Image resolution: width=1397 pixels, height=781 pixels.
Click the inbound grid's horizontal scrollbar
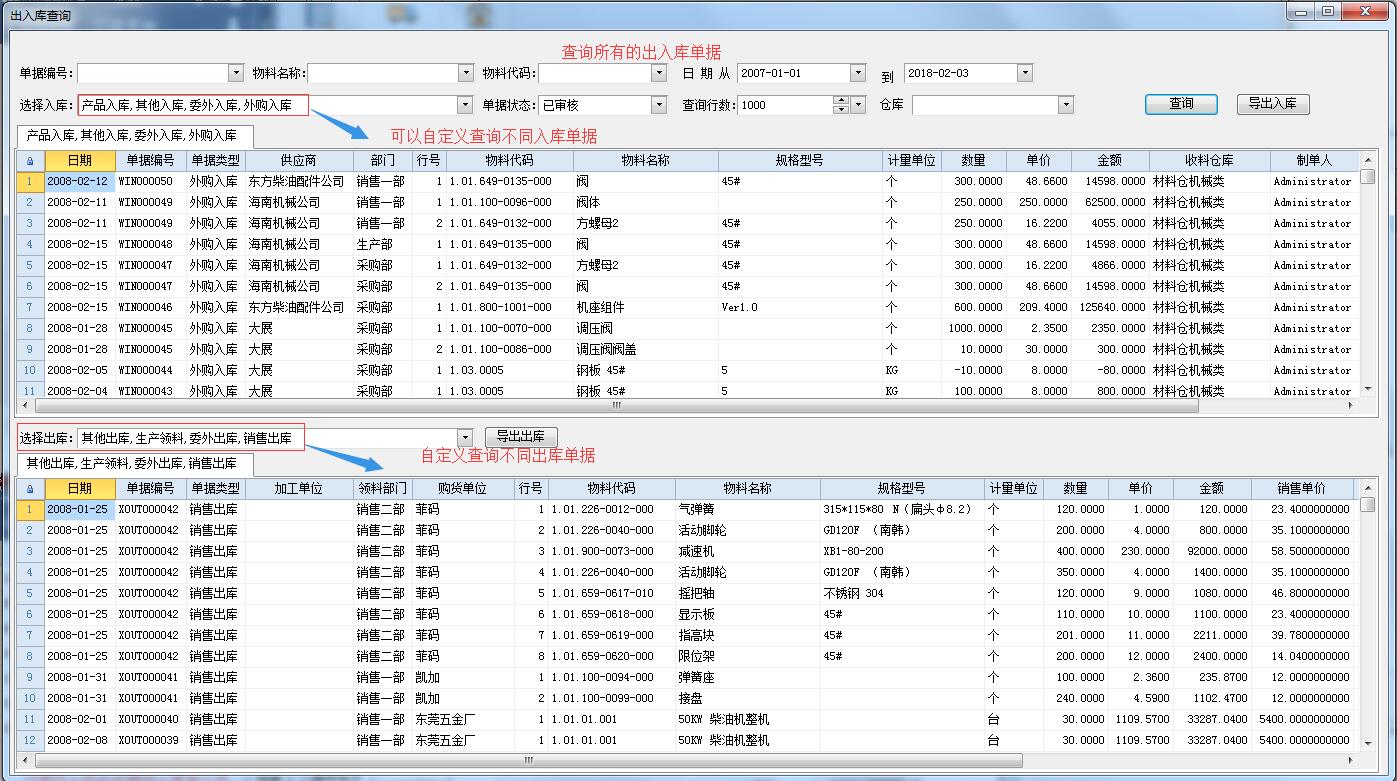pyautogui.click(x=616, y=406)
